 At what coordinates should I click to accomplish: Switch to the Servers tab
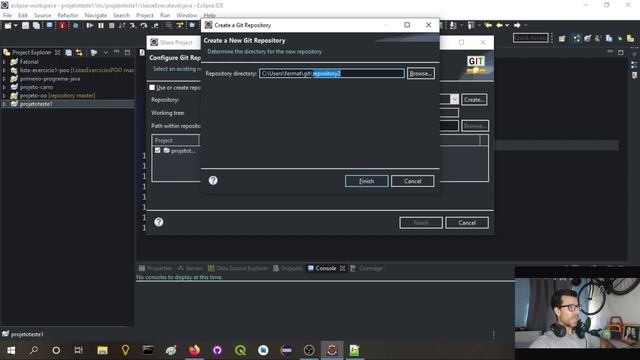click(190, 268)
